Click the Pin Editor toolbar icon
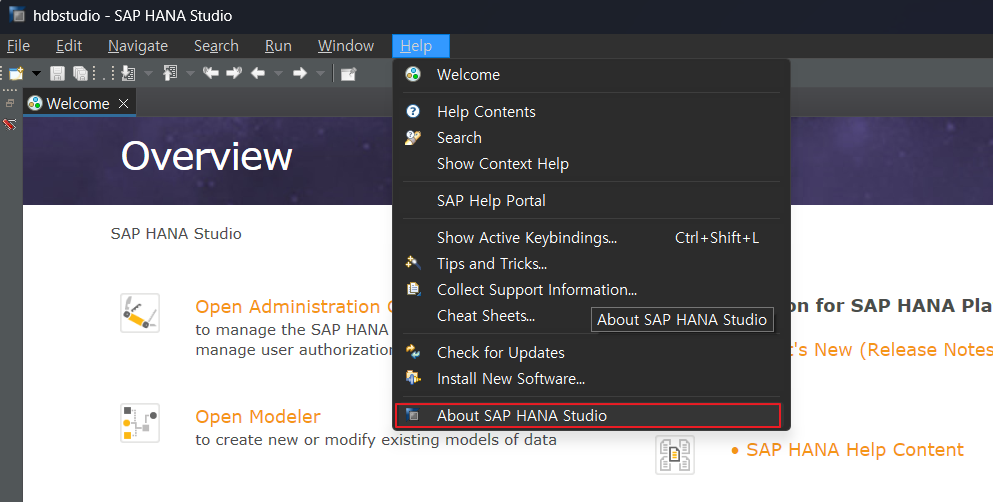This screenshot has height=502, width=993. (348, 74)
